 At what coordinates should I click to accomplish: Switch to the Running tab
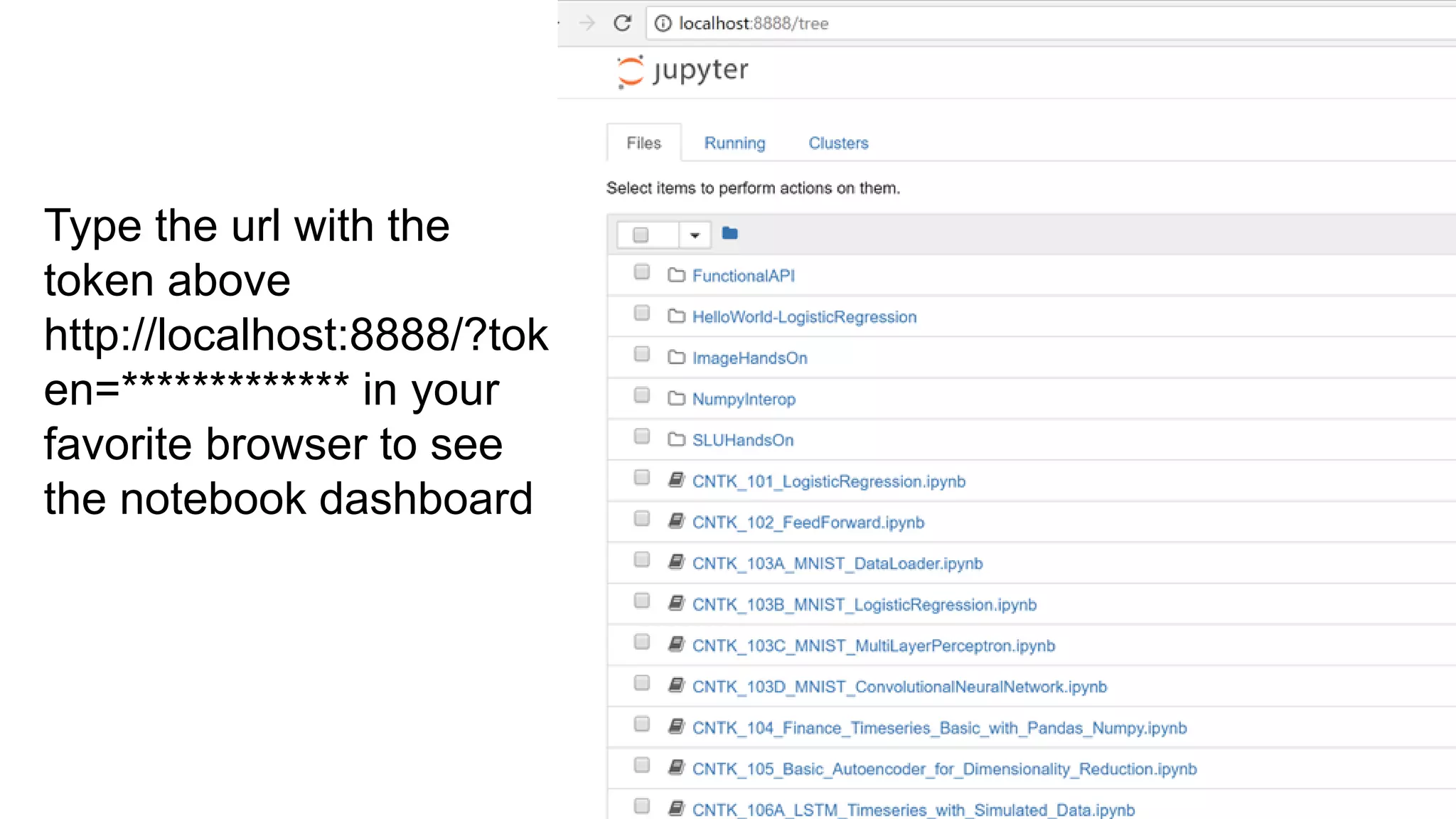[734, 143]
